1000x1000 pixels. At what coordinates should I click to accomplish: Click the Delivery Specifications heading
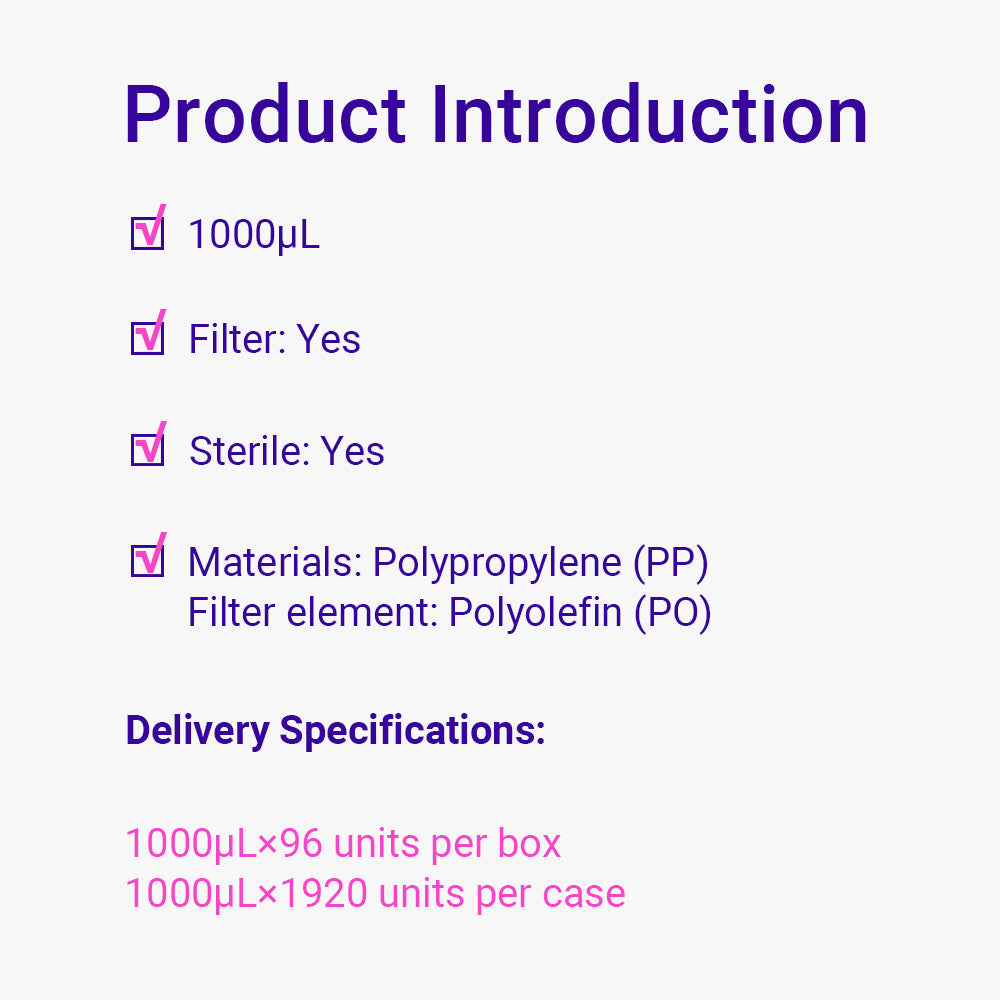335,732
